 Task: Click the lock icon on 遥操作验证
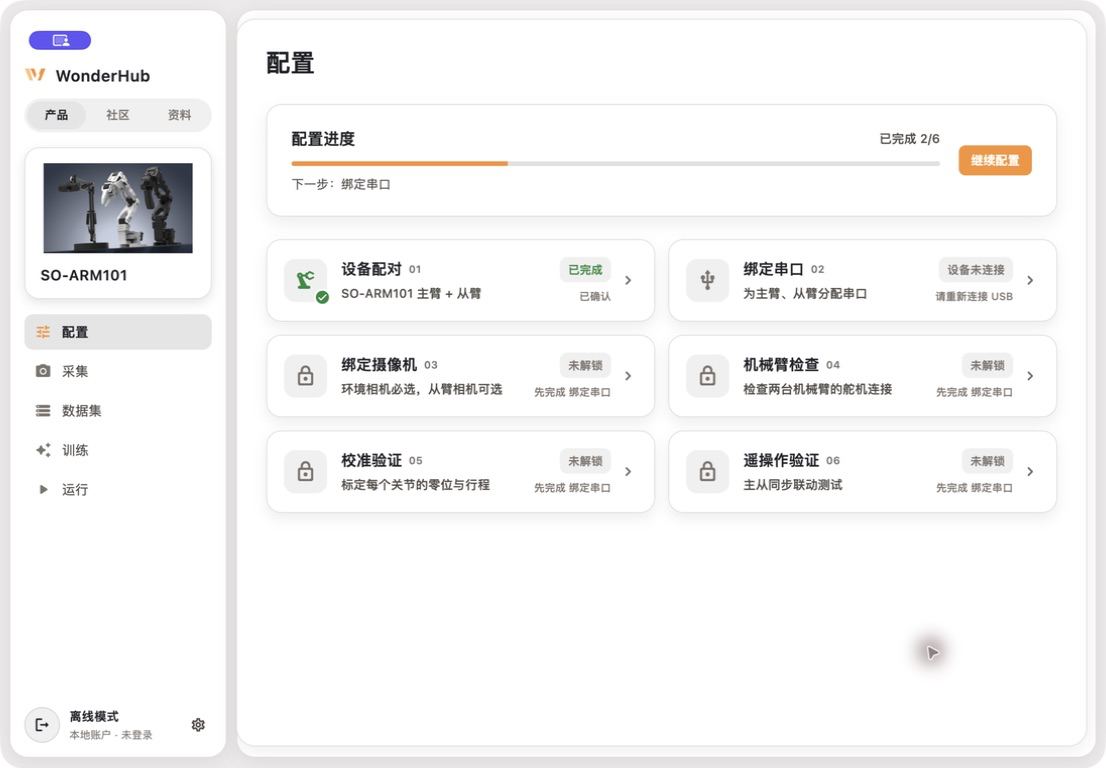(707, 471)
